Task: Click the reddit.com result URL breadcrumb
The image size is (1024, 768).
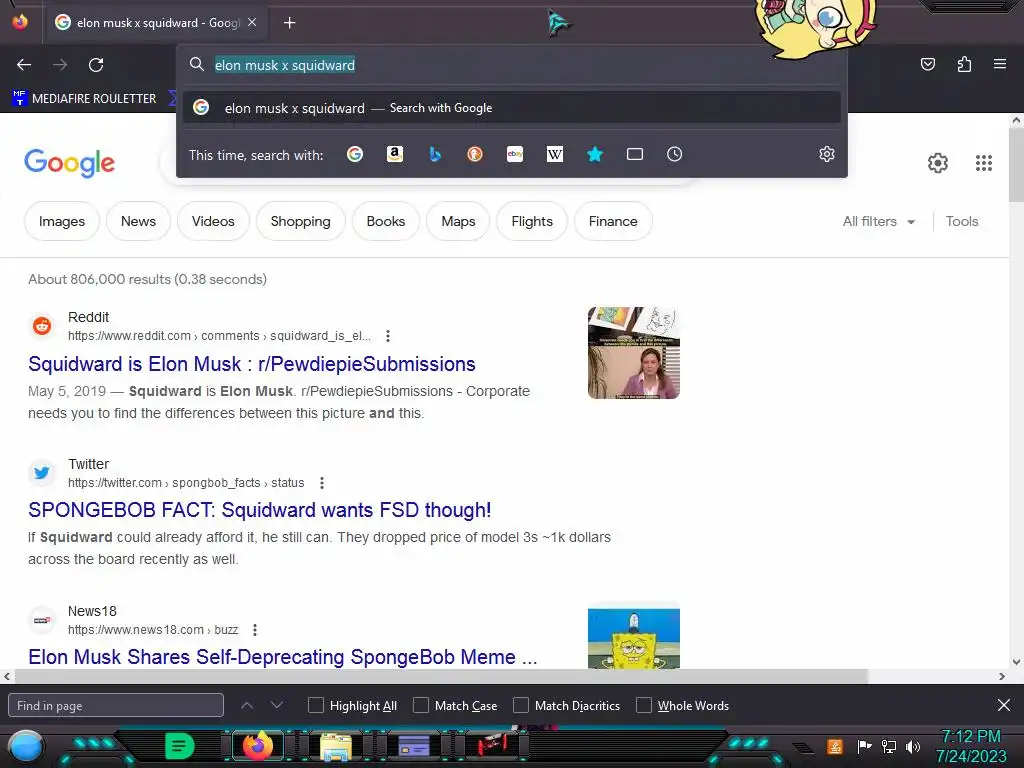Action: pyautogui.click(x=219, y=336)
